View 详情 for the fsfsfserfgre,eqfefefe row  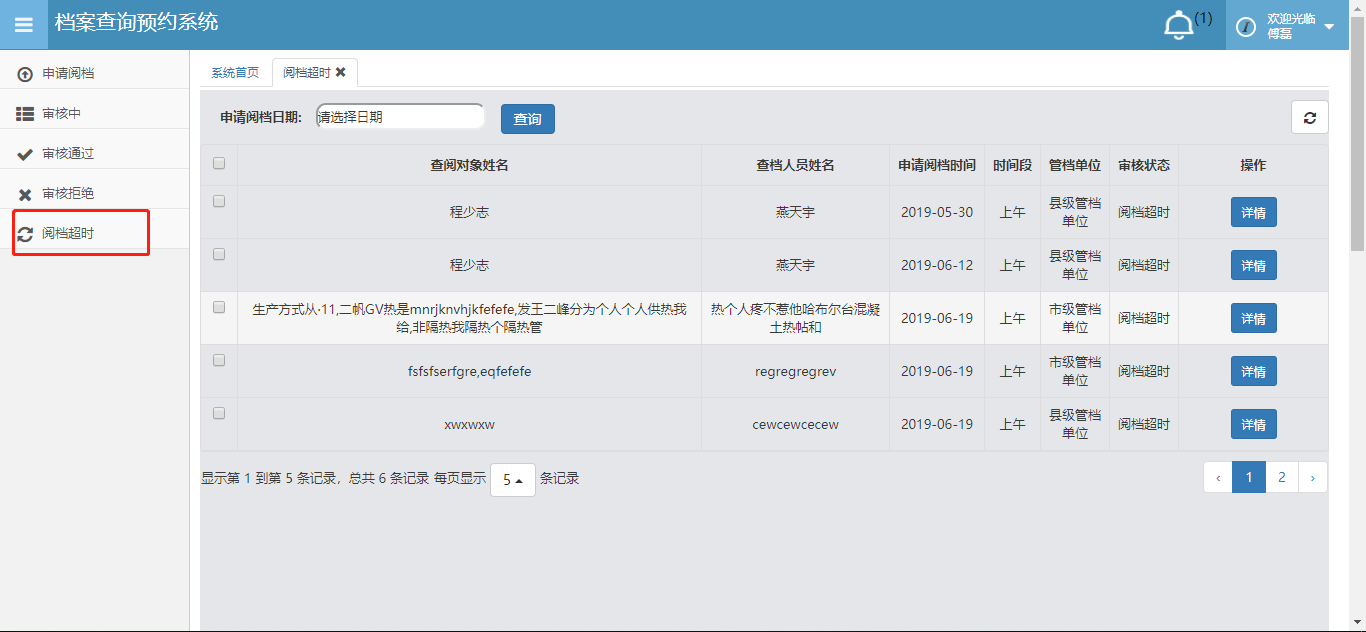click(1253, 372)
